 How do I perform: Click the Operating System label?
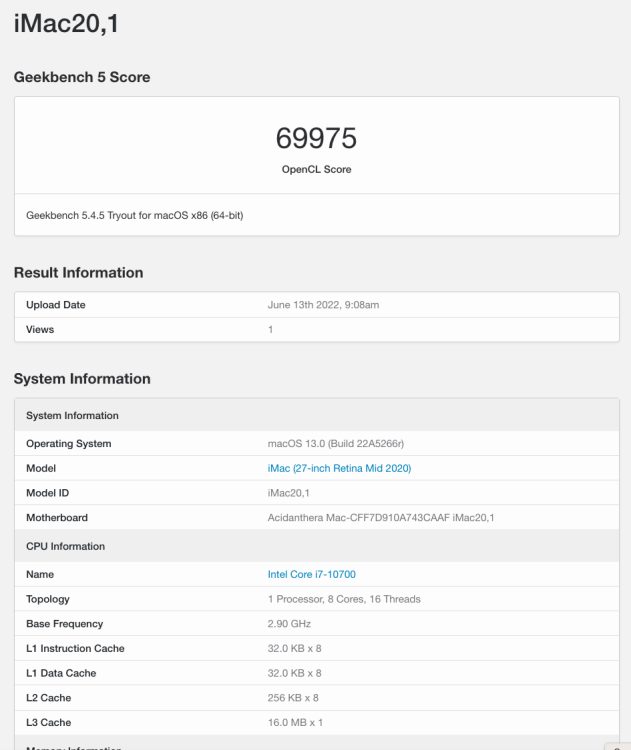[68, 443]
